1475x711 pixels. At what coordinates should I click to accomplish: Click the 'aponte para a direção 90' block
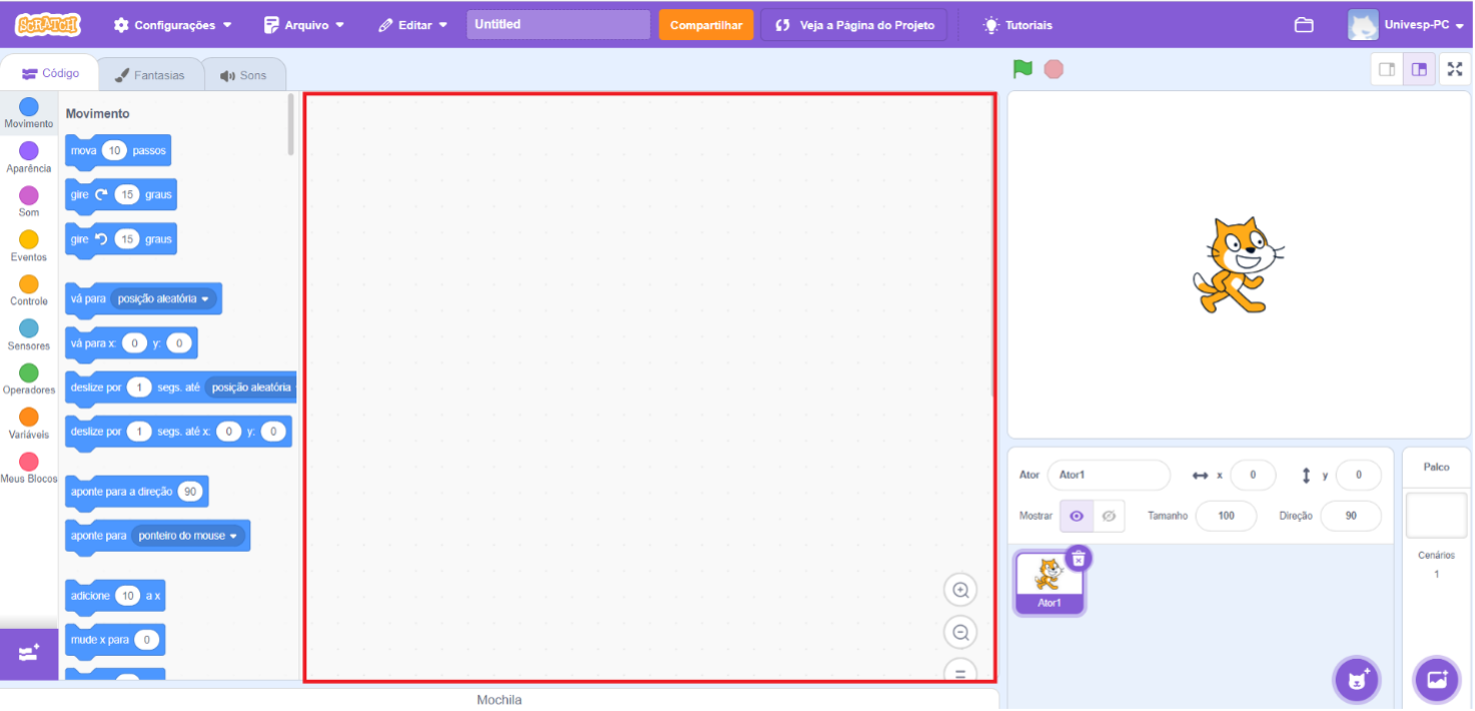pos(137,492)
